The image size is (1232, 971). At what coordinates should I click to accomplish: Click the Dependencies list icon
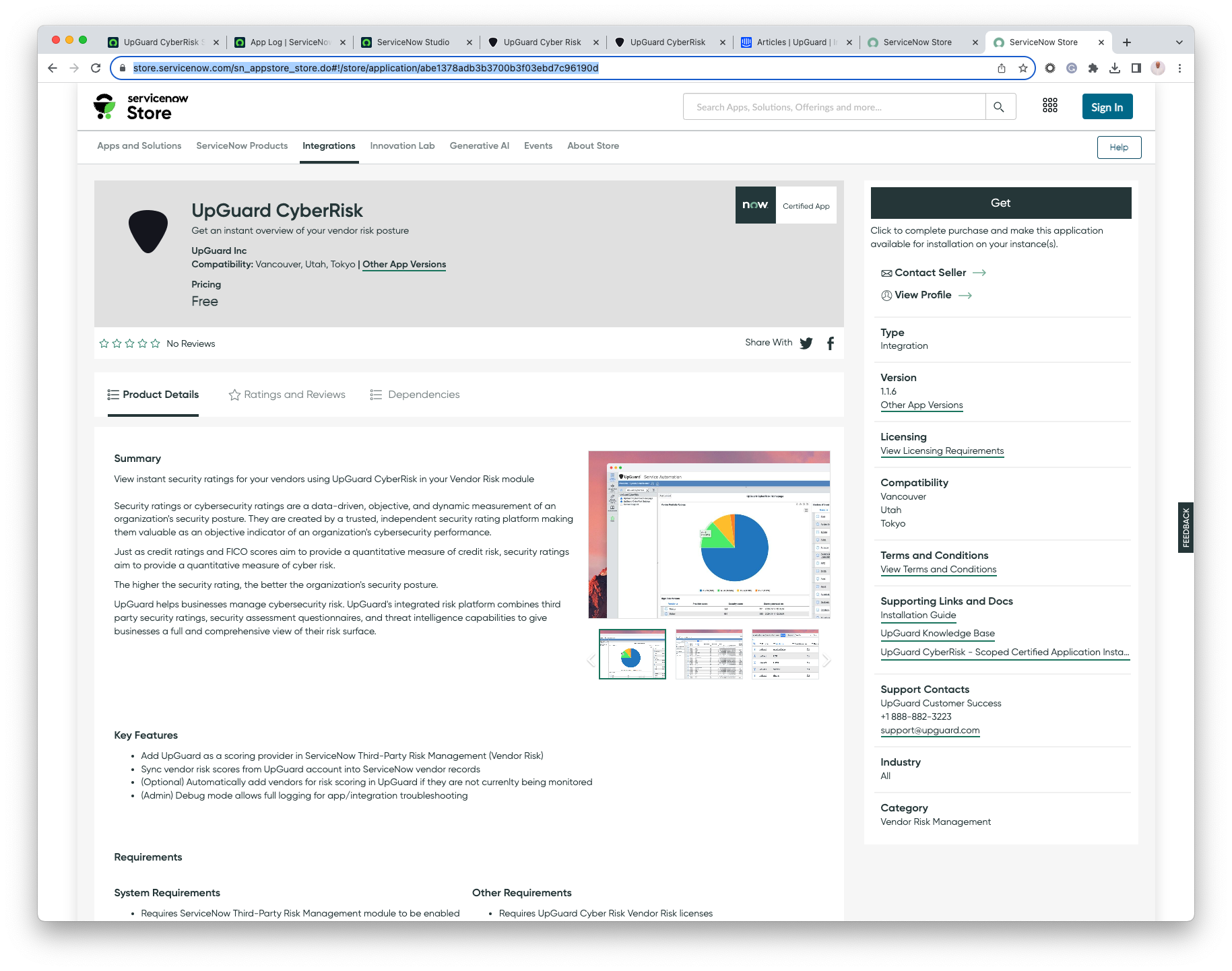376,395
